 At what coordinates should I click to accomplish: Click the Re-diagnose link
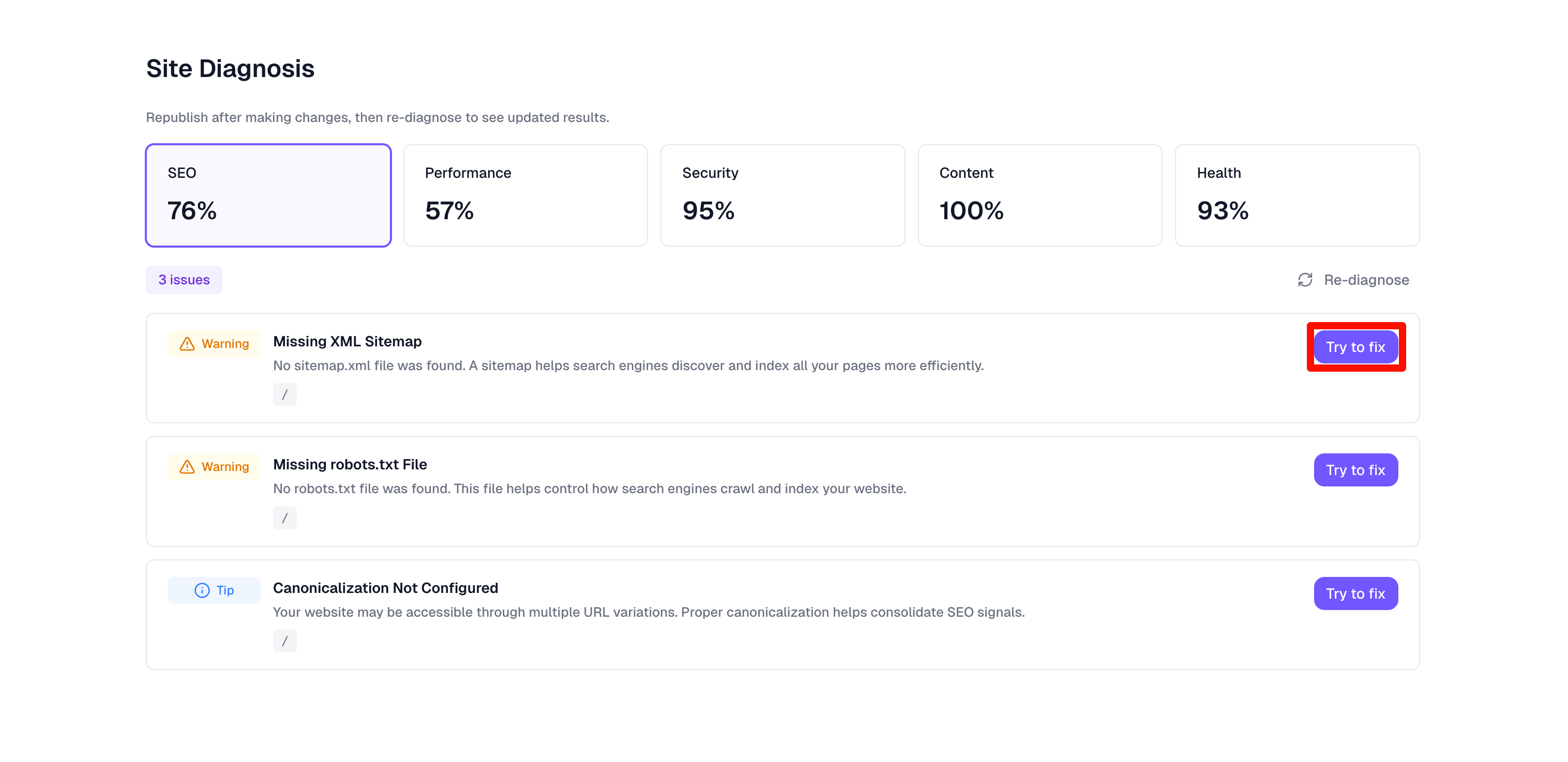(x=1366, y=280)
